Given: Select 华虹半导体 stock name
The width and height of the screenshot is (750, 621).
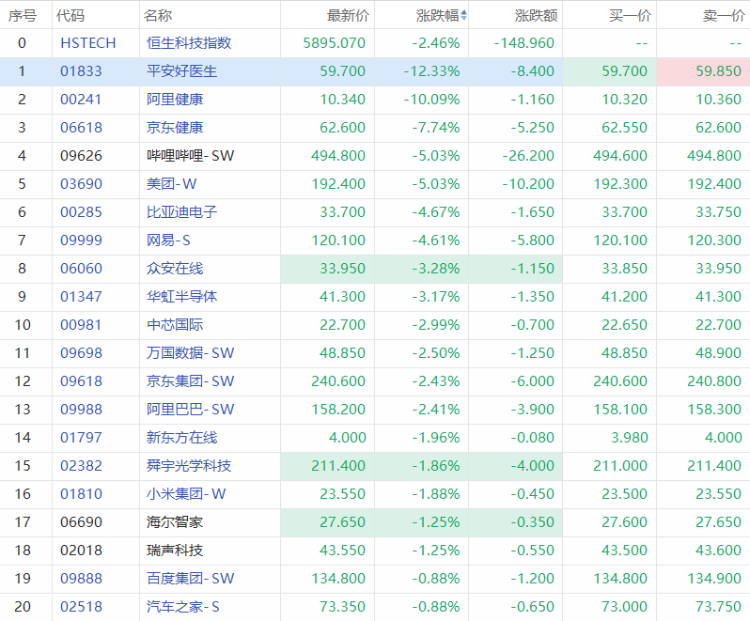Looking at the screenshot, I should pos(182,297).
